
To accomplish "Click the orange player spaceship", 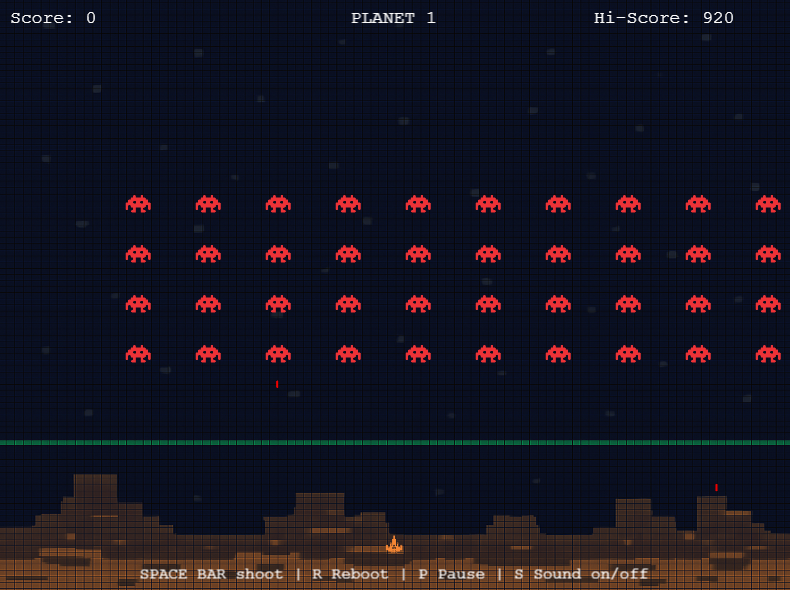I will [x=394, y=545].
